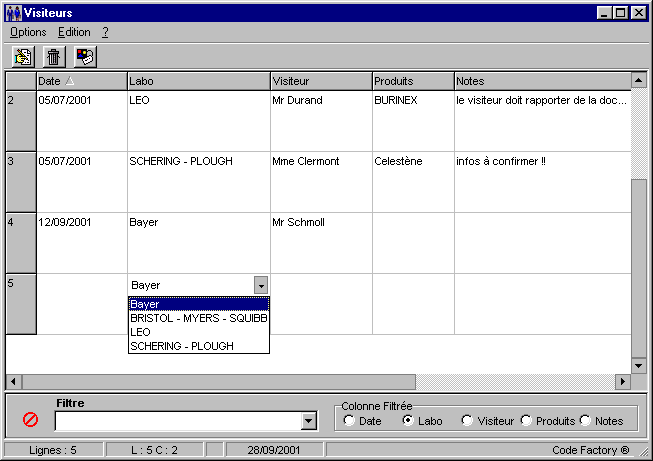The height and width of the screenshot is (461, 653).
Task: Click the Visiteur column header
Action: [321, 81]
